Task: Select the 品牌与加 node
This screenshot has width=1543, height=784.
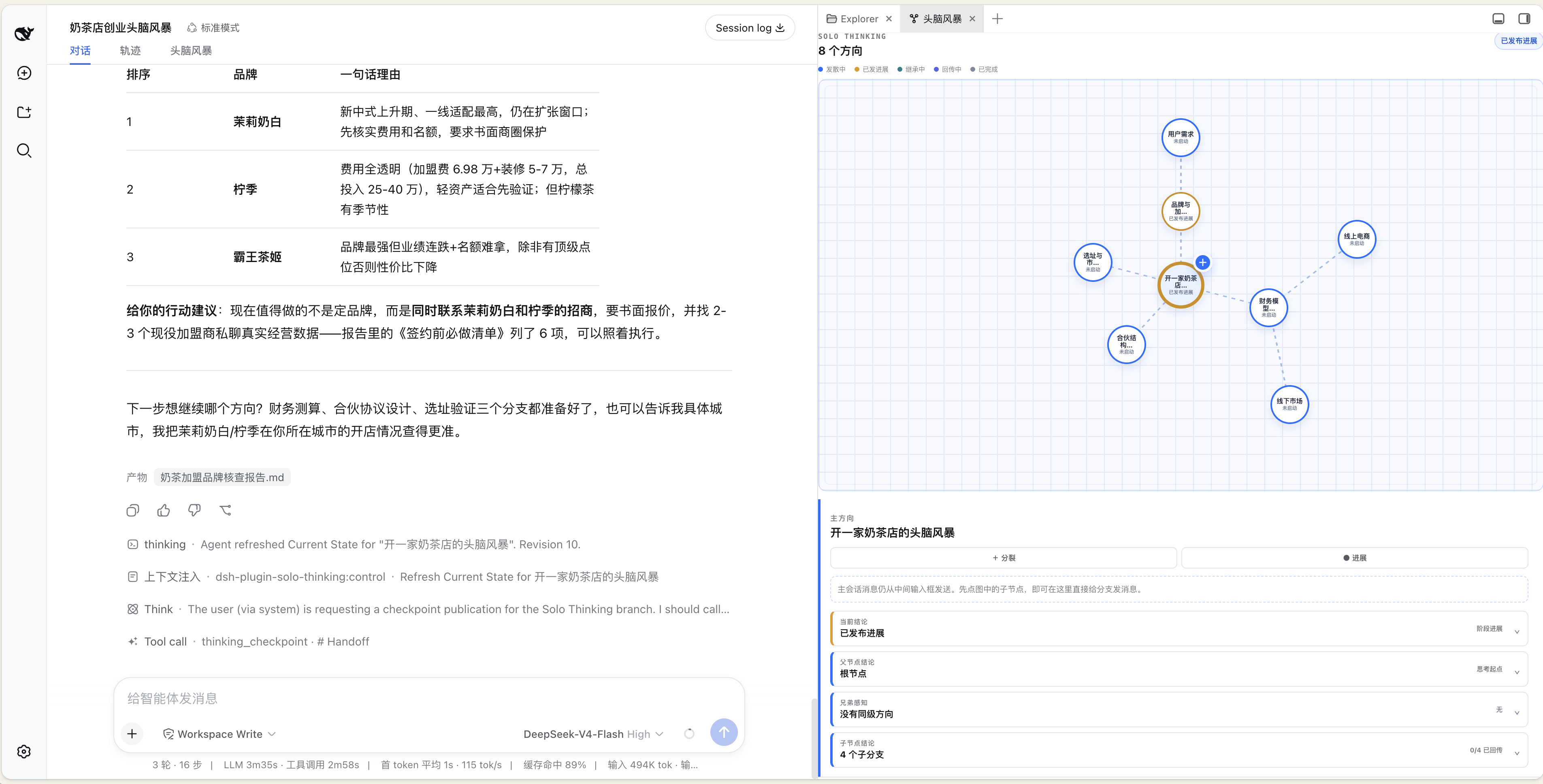Action: pyautogui.click(x=1181, y=211)
